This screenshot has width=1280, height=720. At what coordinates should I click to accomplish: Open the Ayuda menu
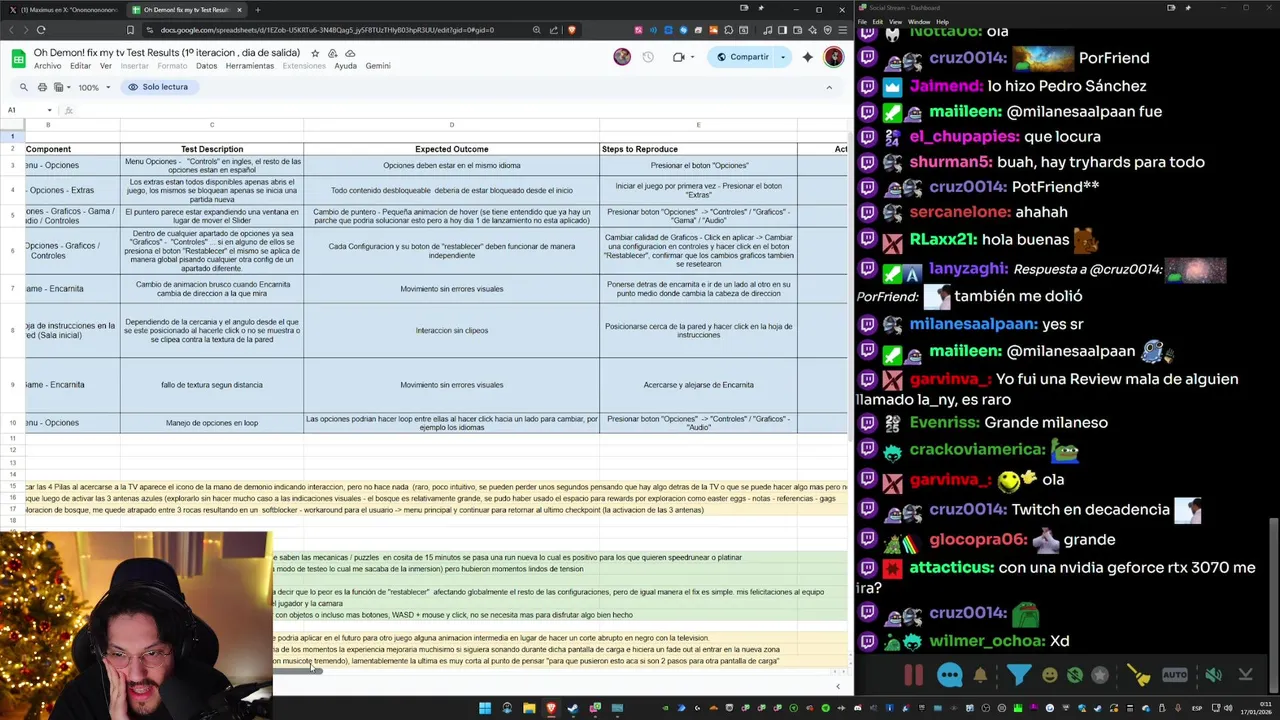click(x=345, y=66)
